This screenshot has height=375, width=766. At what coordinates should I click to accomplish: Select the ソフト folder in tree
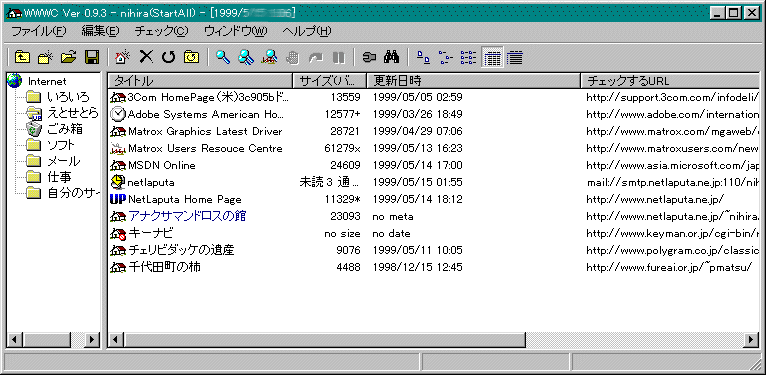coord(61,145)
